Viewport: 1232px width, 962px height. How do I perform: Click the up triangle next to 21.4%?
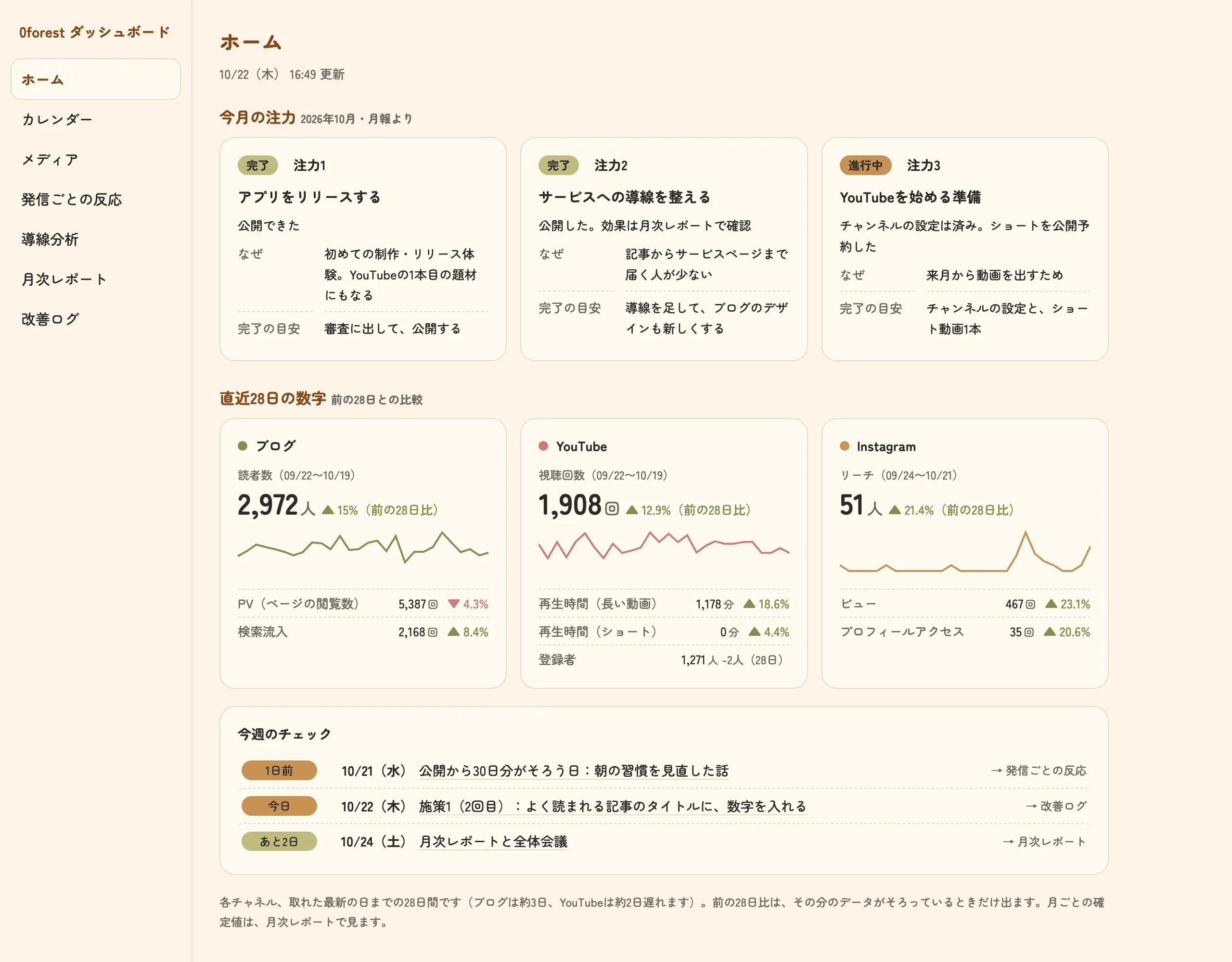point(895,510)
